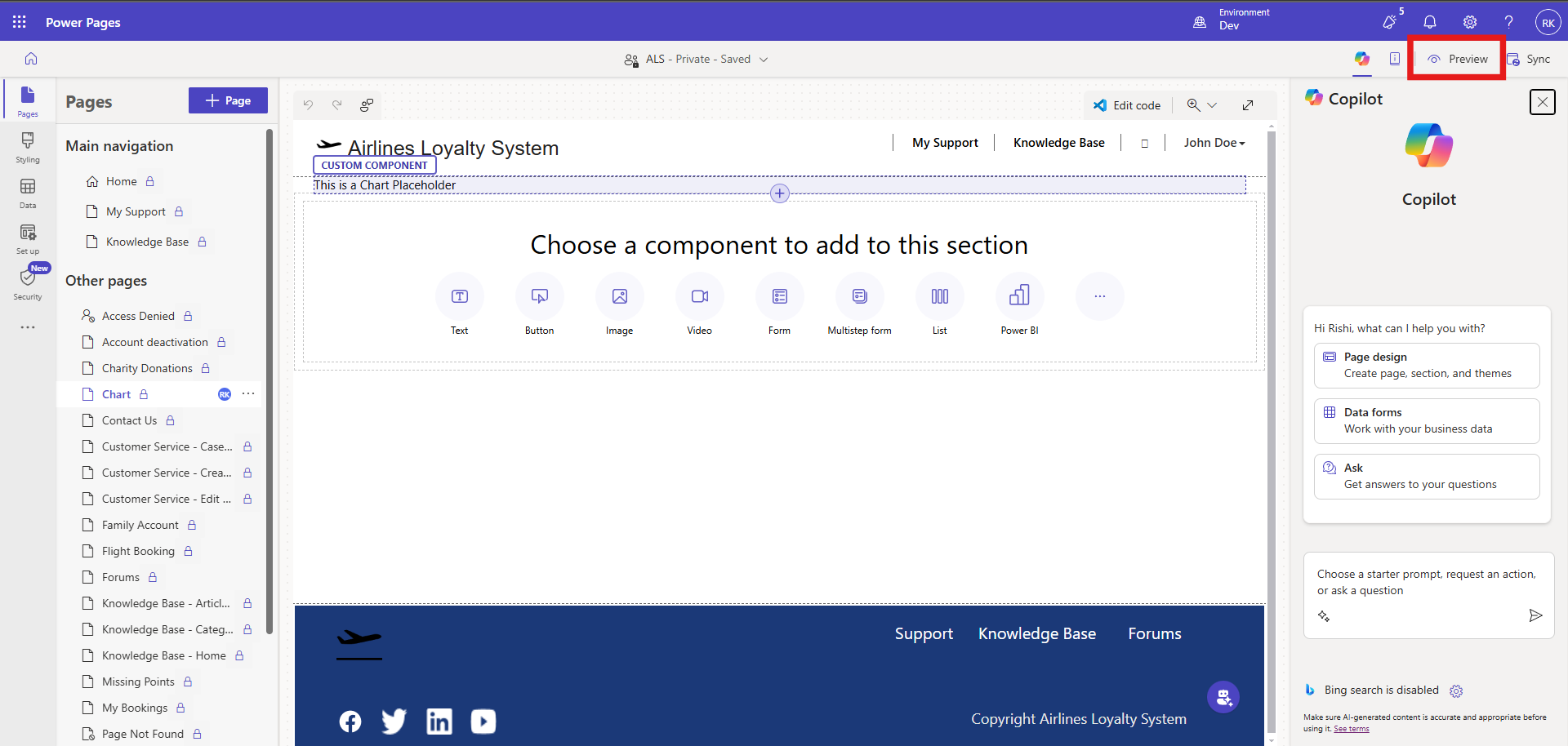1568x746 pixels.
Task: Toggle the Copilot pane icon in command bar
Action: 1361,59
